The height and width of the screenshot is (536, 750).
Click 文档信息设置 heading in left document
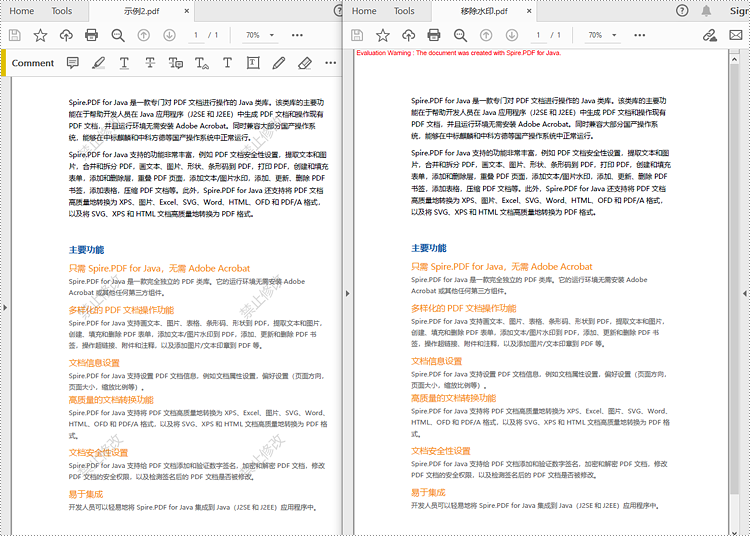(94, 363)
